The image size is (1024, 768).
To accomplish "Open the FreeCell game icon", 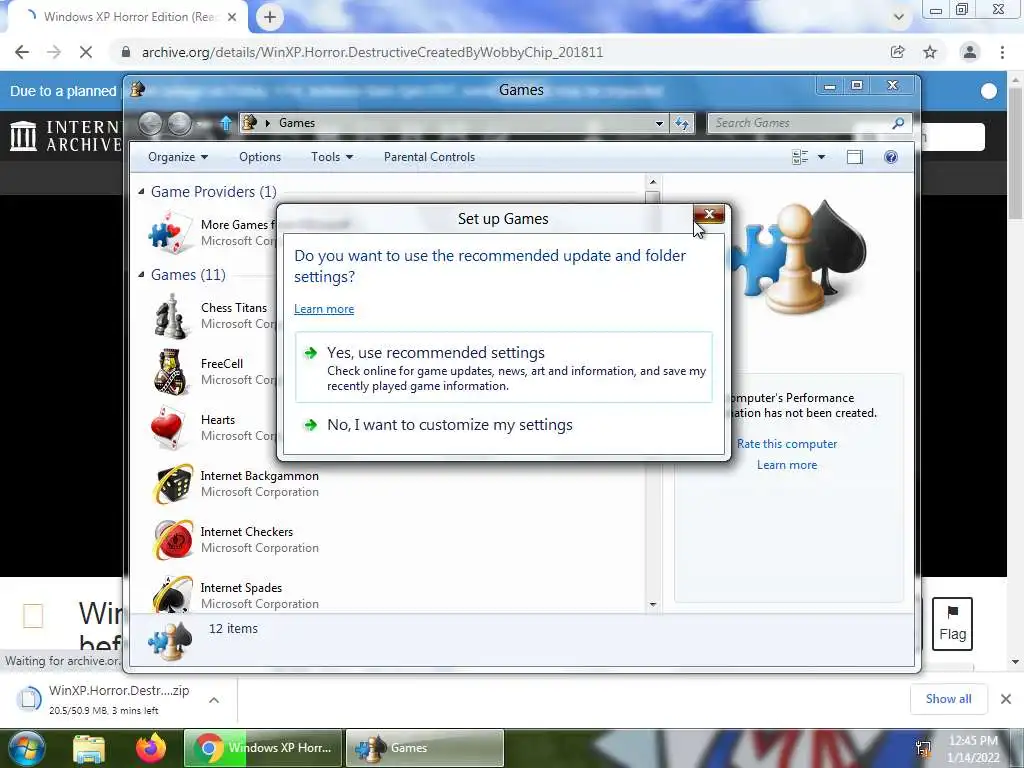I will pyautogui.click(x=170, y=372).
